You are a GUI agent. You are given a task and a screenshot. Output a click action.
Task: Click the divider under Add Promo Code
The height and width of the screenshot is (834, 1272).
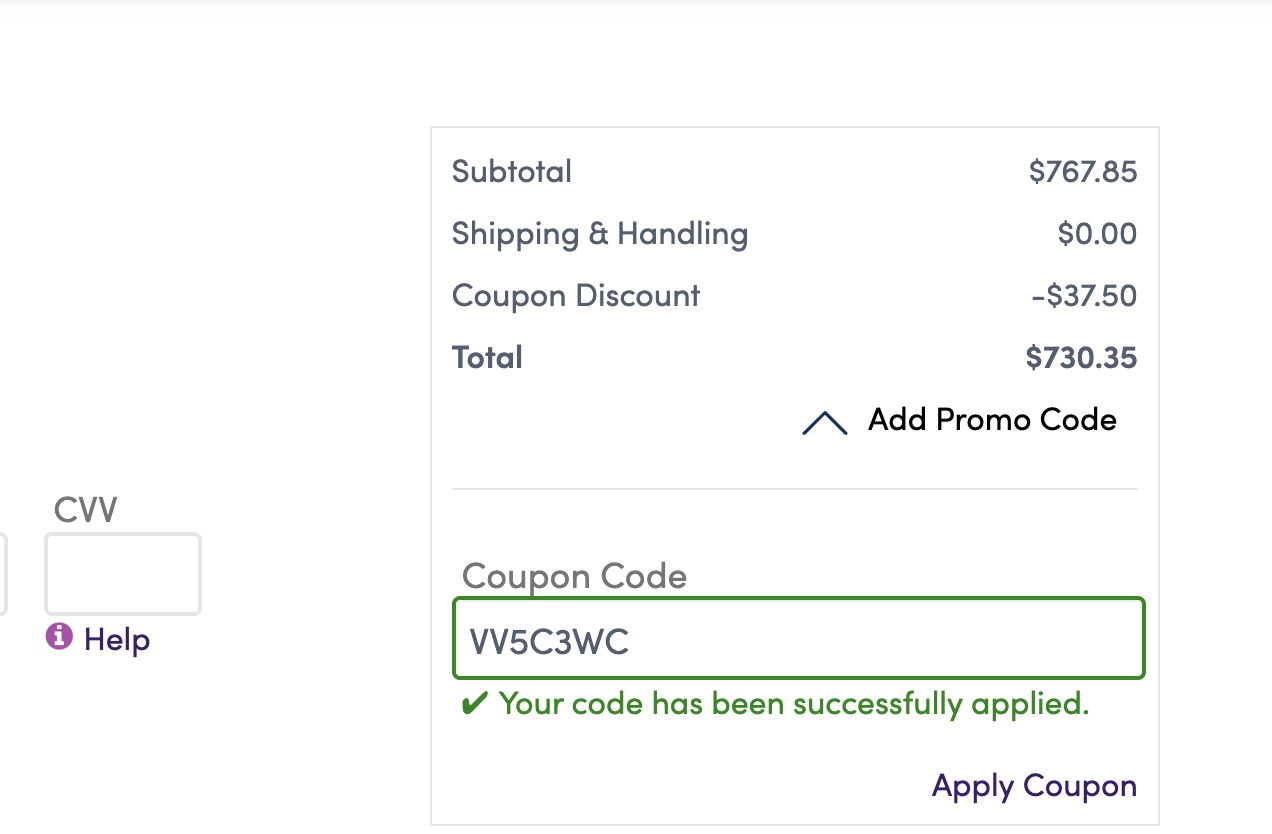[795, 489]
